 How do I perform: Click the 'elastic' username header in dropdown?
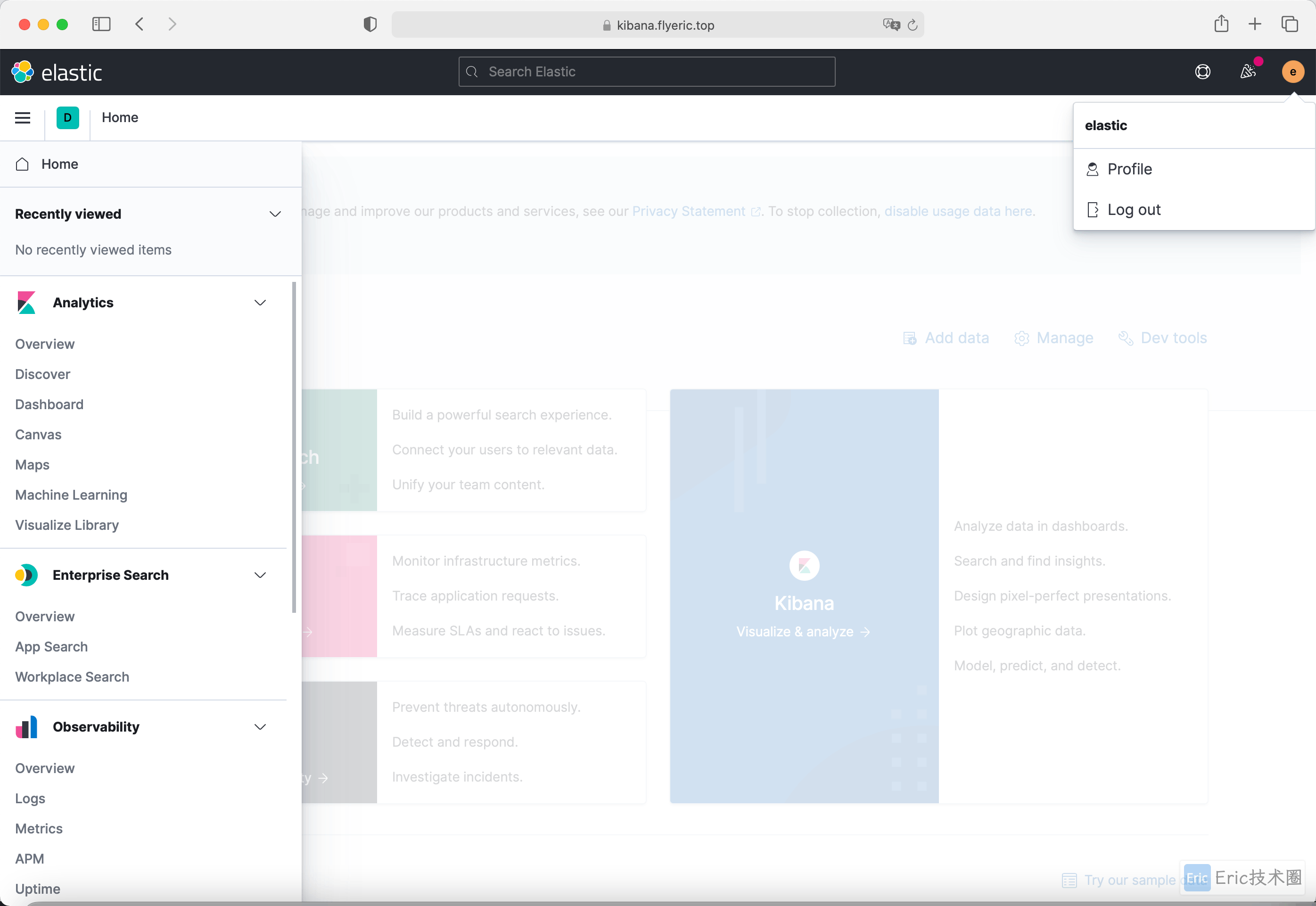pyautogui.click(x=1106, y=125)
